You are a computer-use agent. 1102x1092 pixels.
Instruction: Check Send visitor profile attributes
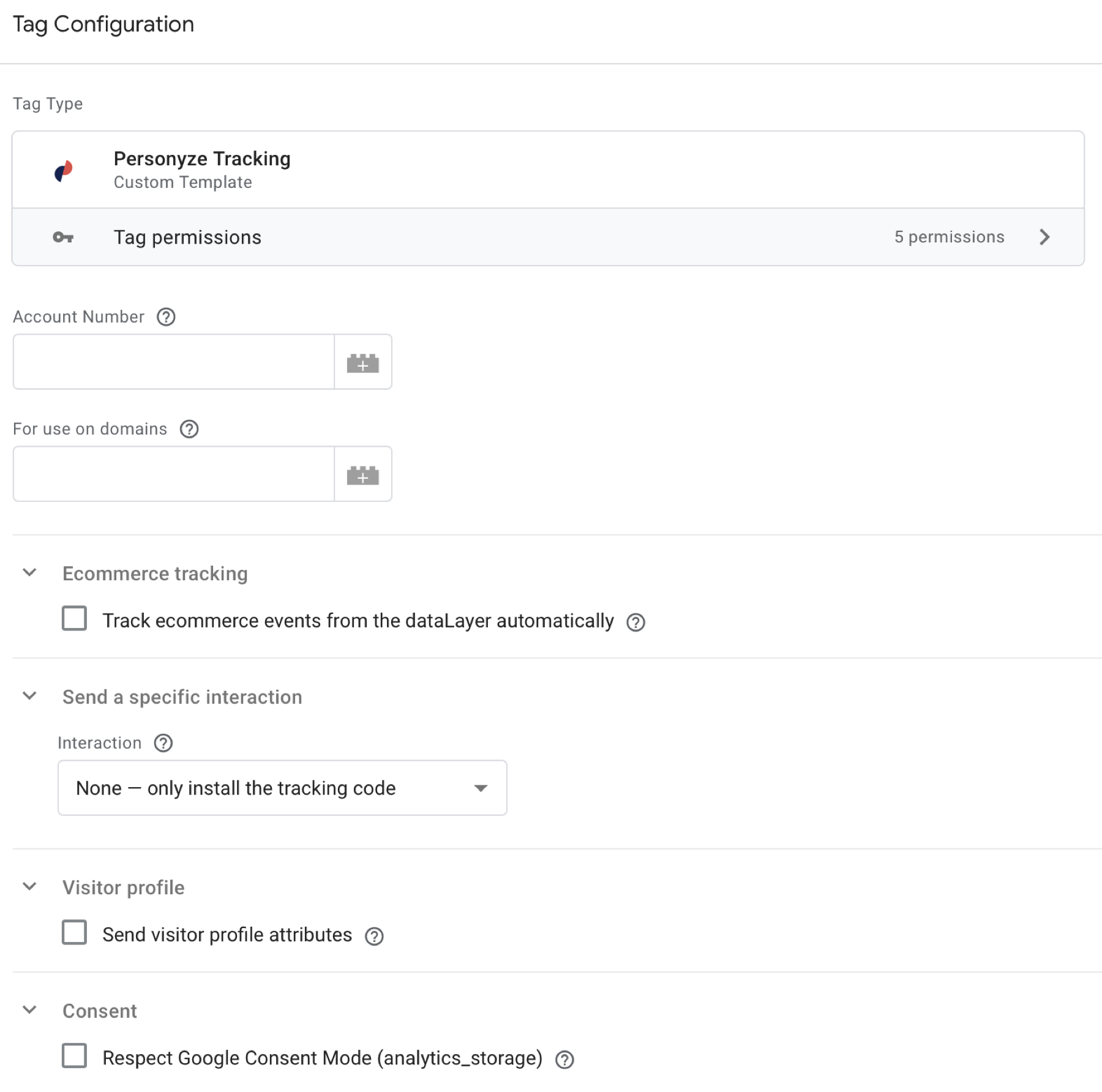74,932
